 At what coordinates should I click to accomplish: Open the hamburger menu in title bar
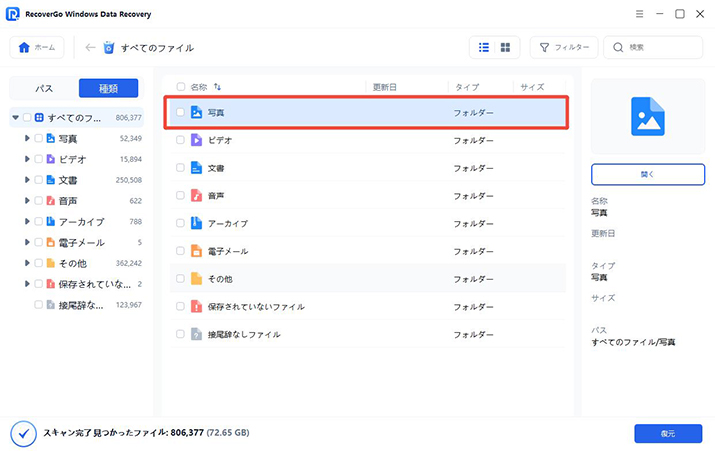(639, 14)
